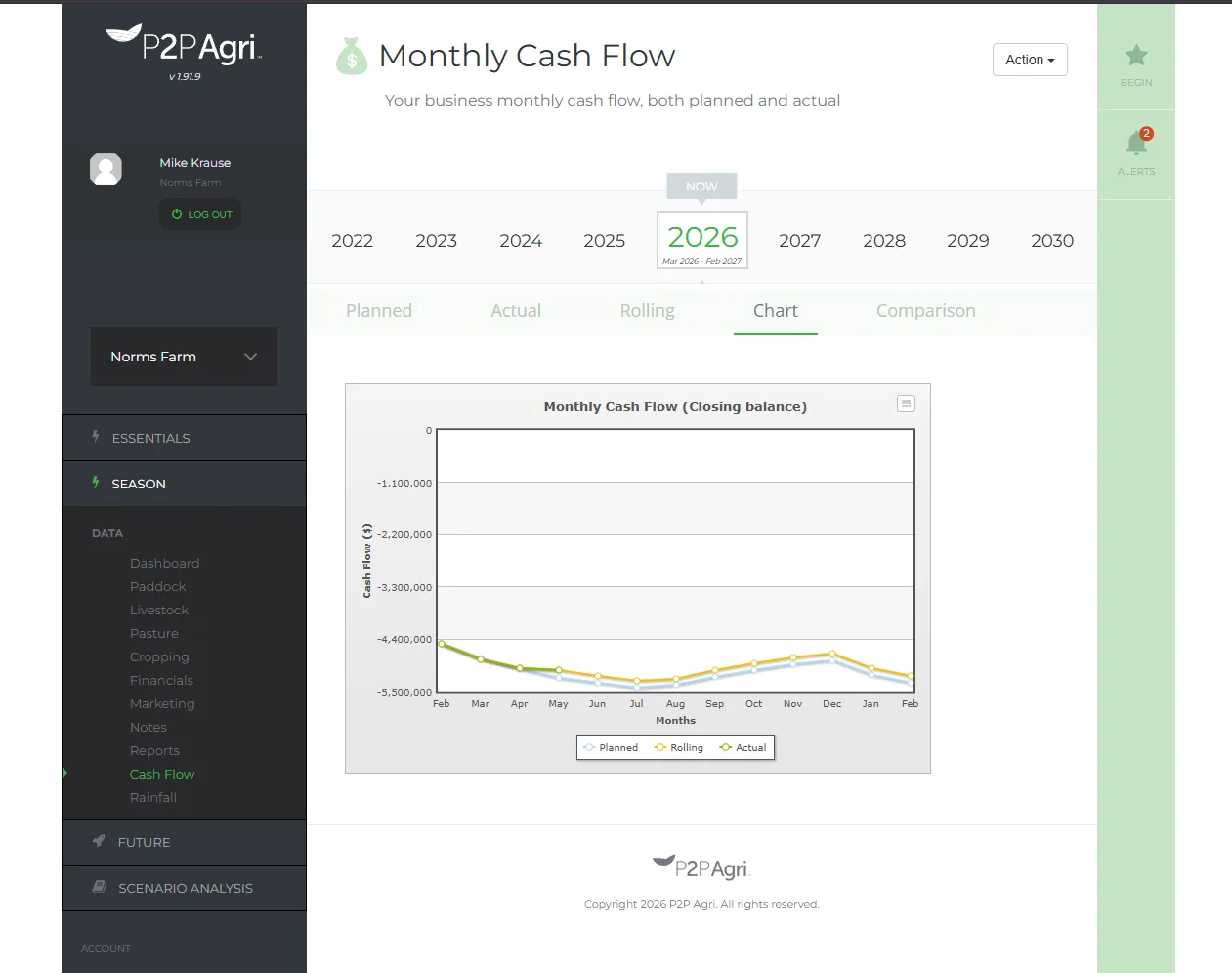Viewport: 1232px width, 973px height.
Task: Open the Action dropdown
Action: point(1029,60)
